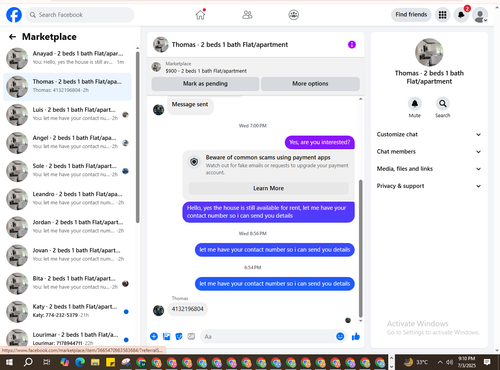Open Jovan conversation in chat list
Screen dimensions: 500x370
[68, 255]
